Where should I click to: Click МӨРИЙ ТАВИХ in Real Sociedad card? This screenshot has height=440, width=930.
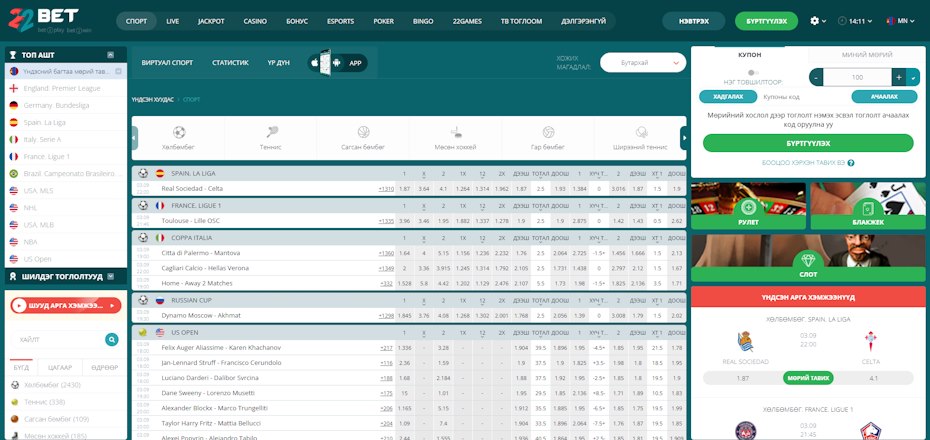coord(808,378)
